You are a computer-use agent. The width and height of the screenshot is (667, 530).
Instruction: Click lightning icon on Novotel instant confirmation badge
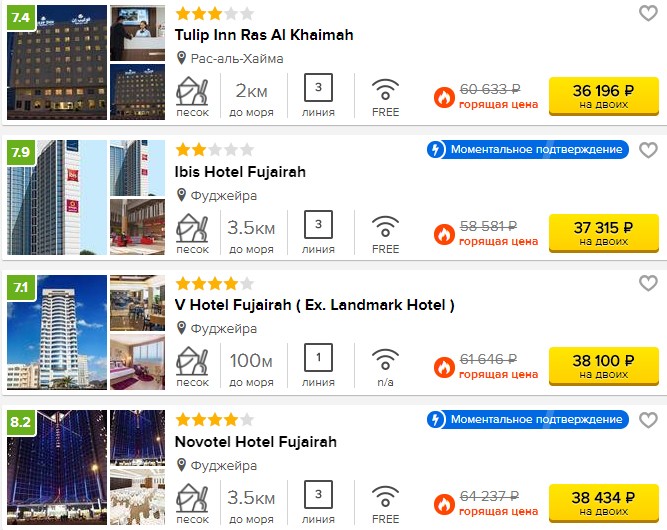436,419
